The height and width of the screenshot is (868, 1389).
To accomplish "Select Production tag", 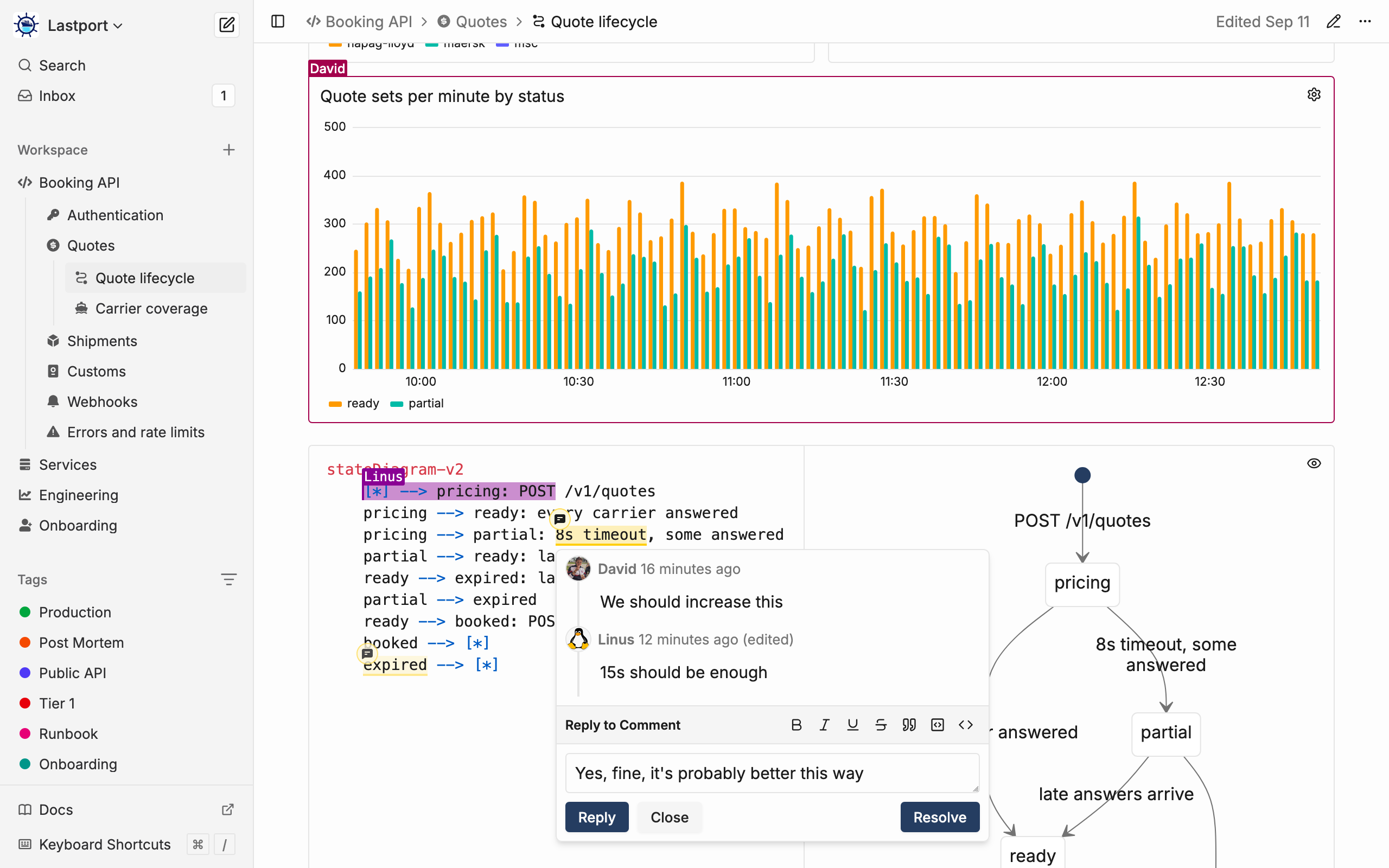I will click(x=126, y=612).
